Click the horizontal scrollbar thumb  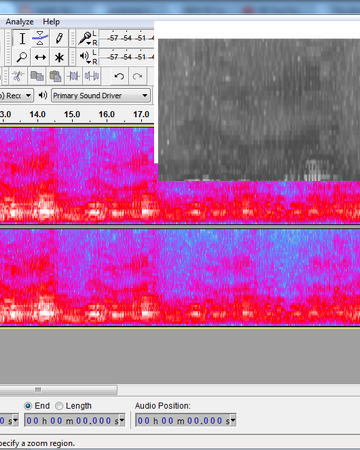point(58,390)
